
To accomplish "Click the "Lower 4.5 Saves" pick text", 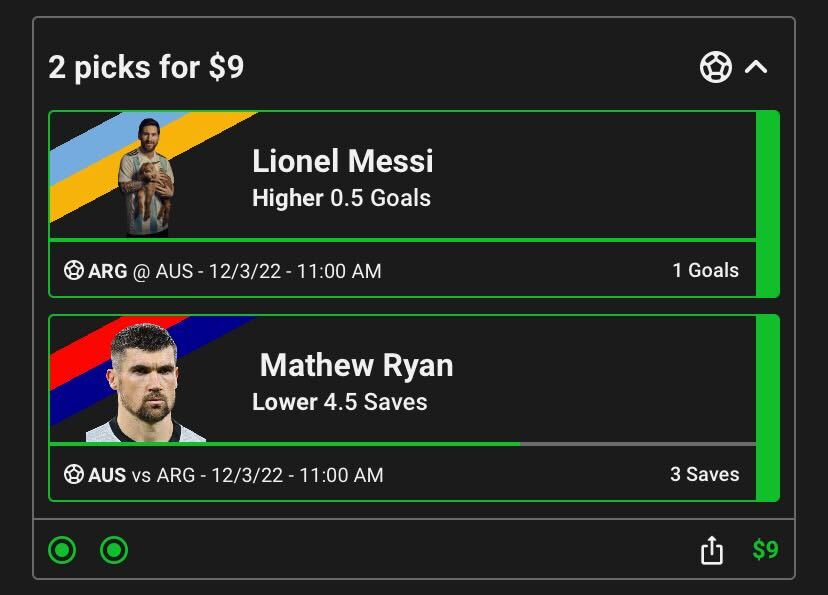I will tap(339, 402).
